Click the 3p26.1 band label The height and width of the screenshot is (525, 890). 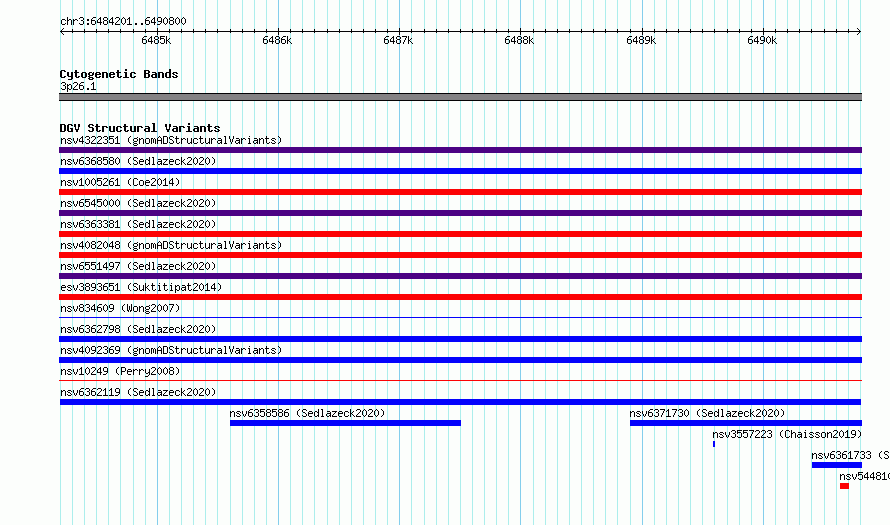[x=78, y=86]
